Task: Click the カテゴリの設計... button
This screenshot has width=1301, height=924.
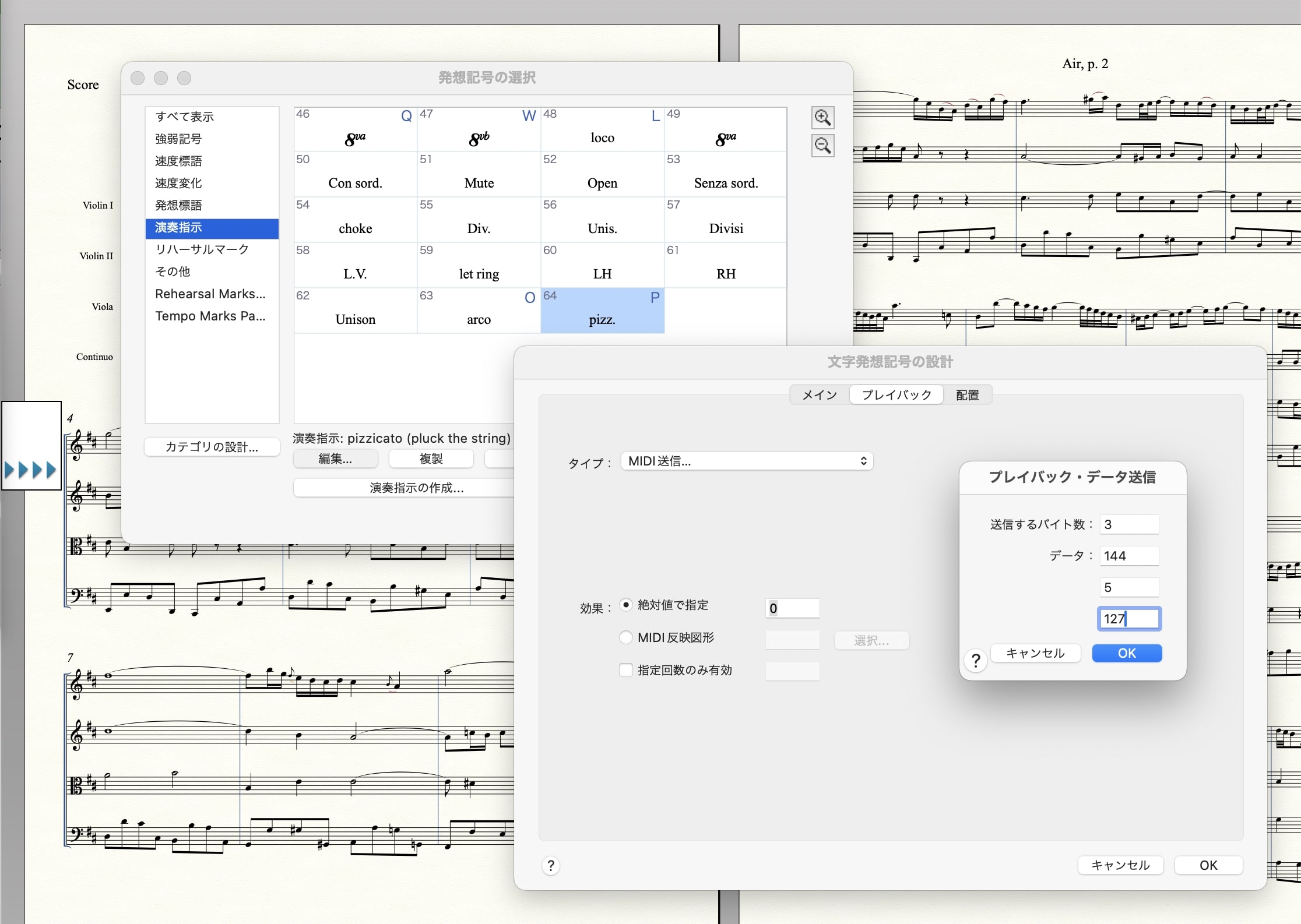Action: coord(212,447)
